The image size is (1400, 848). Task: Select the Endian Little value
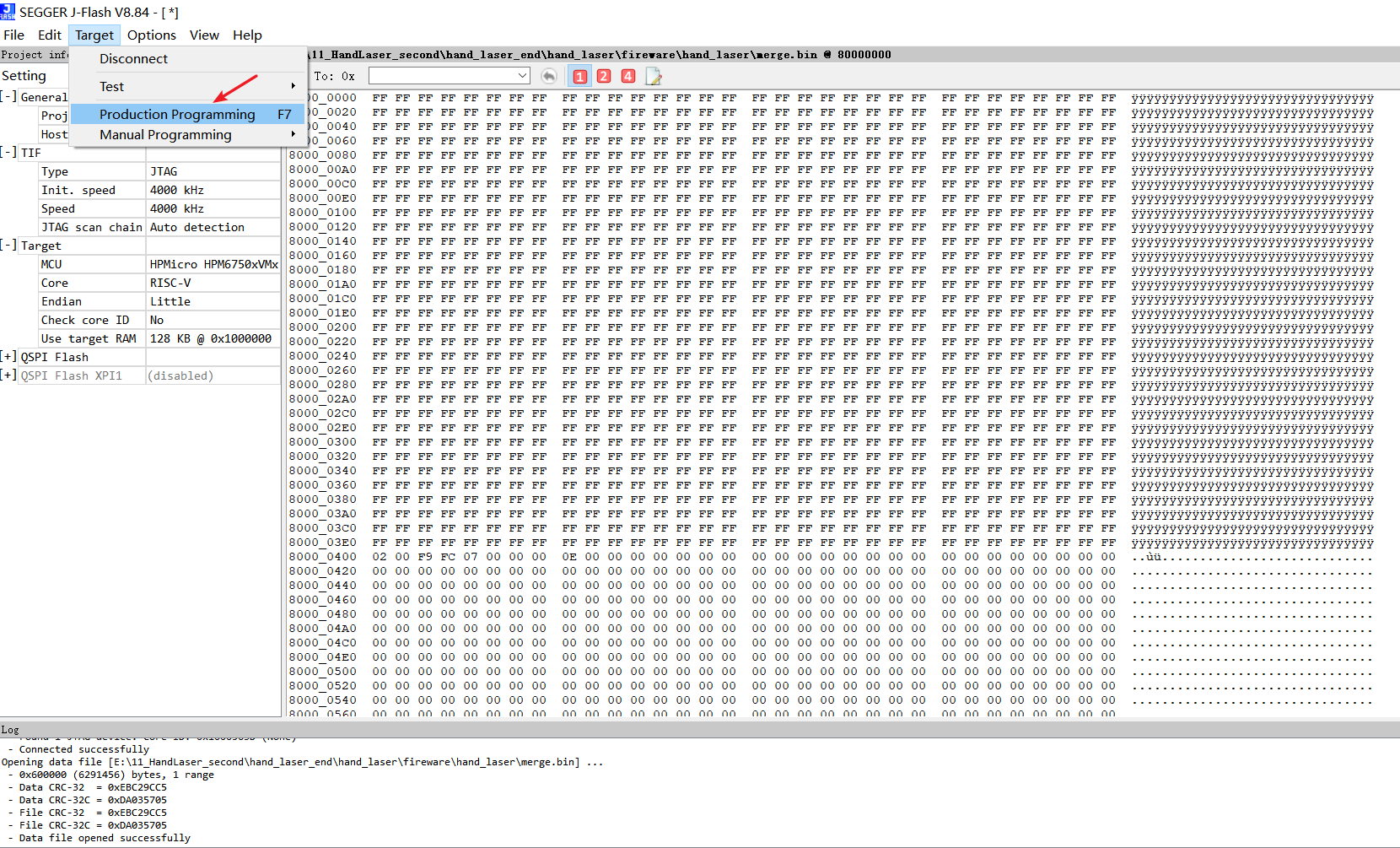point(213,301)
